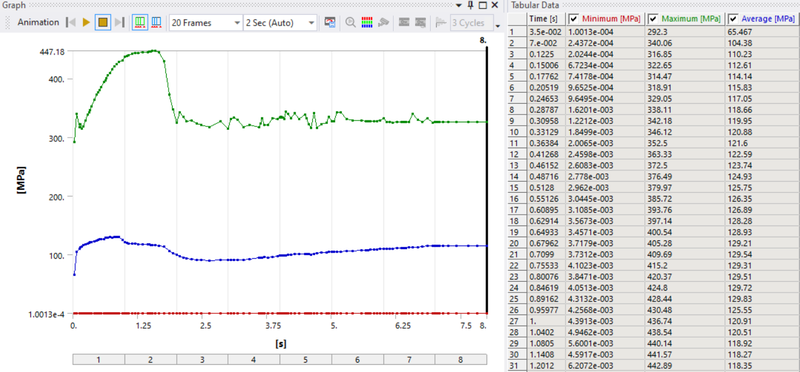The height and width of the screenshot is (372, 800).
Task: Click the zoom magnifier toolbar icon
Action: pos(351,22)
